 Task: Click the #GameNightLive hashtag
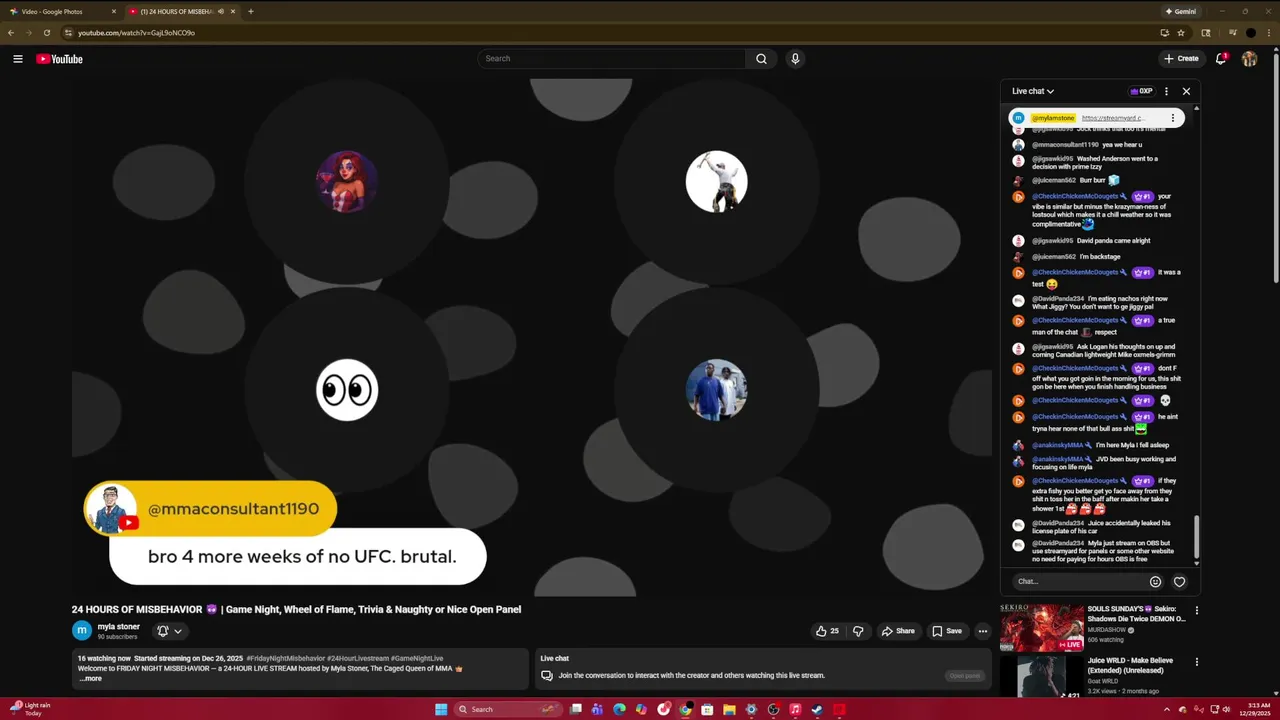pos(417,658)
